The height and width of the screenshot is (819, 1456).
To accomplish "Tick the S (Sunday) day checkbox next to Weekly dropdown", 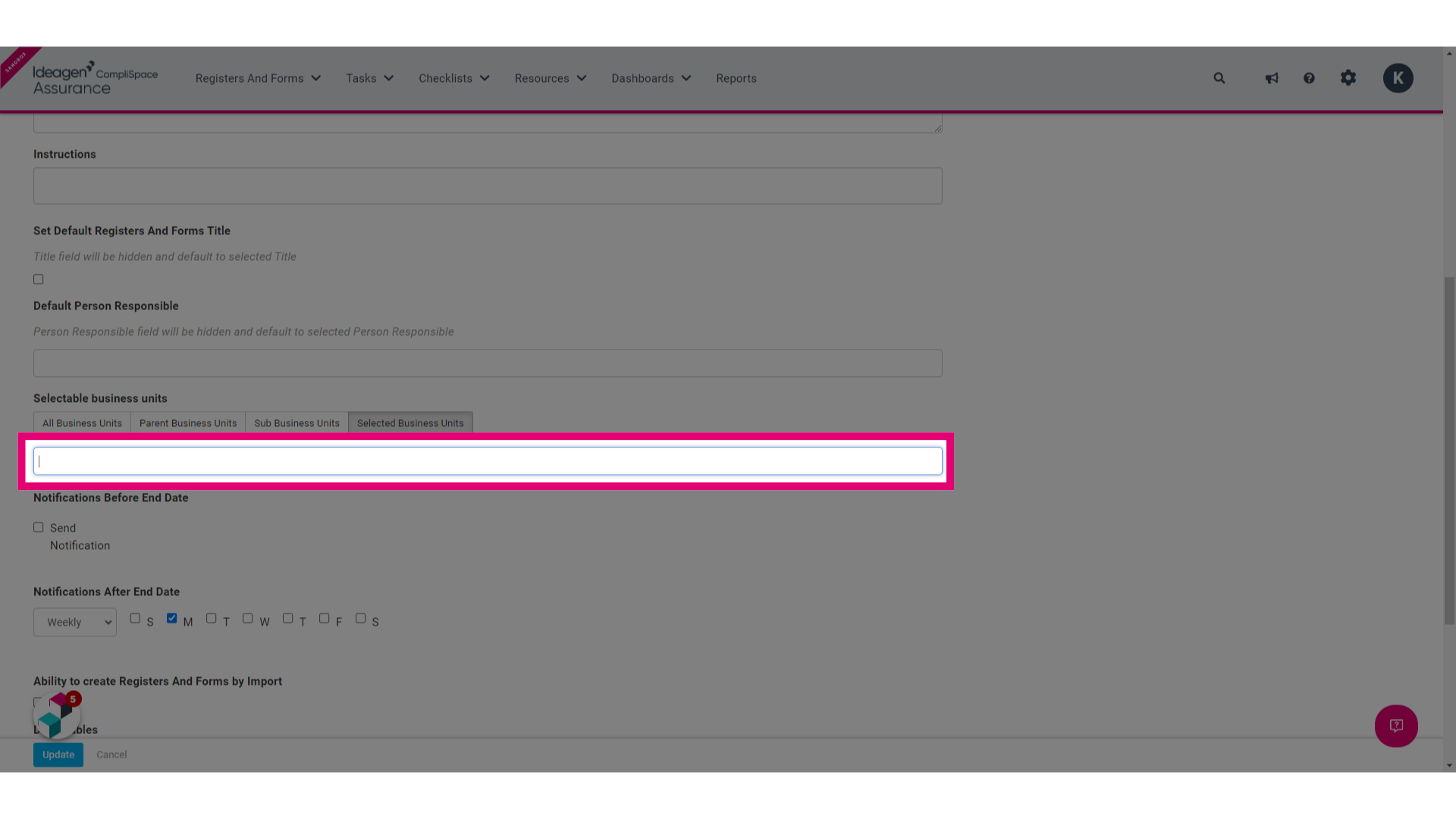I will coord(135,618).
